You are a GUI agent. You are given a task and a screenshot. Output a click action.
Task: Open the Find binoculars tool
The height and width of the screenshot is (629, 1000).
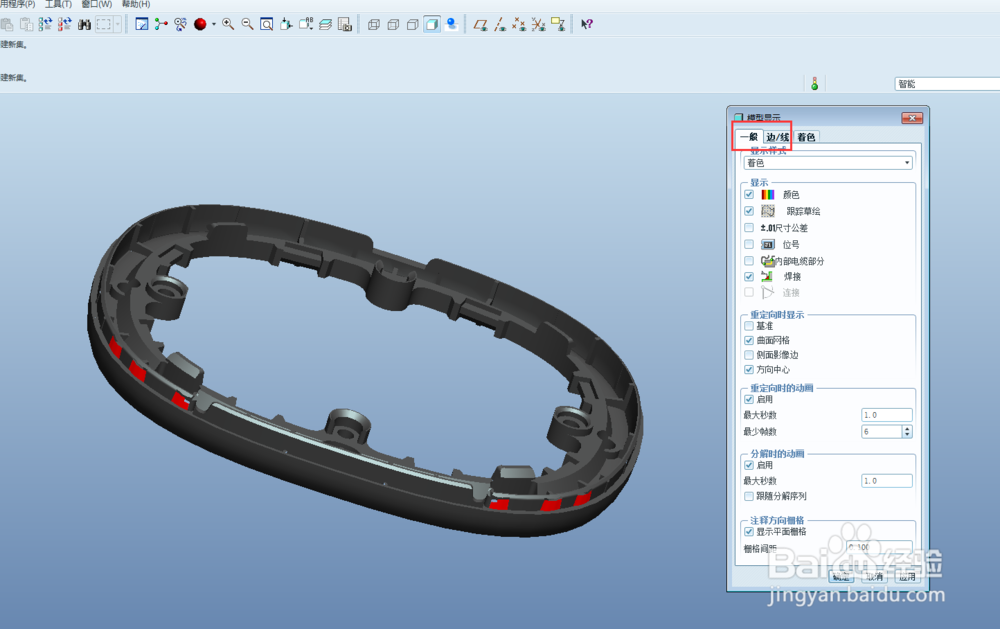point(84,24)
